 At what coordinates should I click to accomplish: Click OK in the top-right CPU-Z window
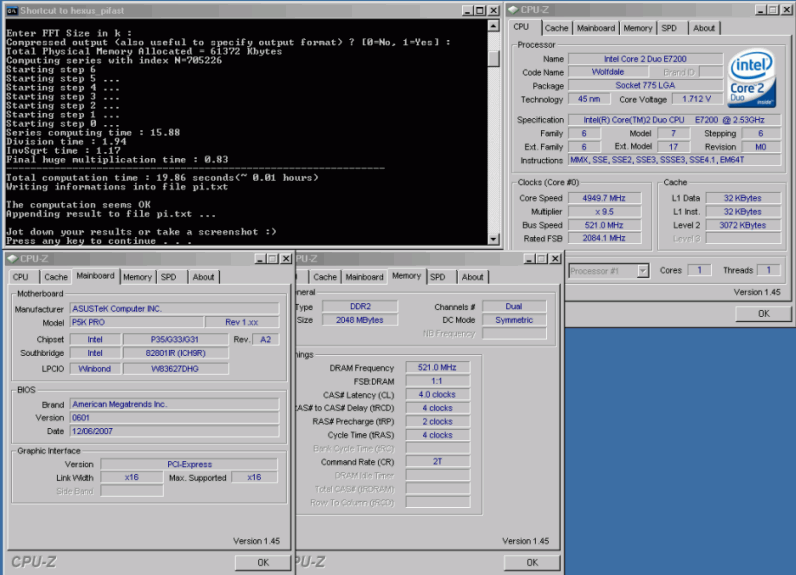764,314
